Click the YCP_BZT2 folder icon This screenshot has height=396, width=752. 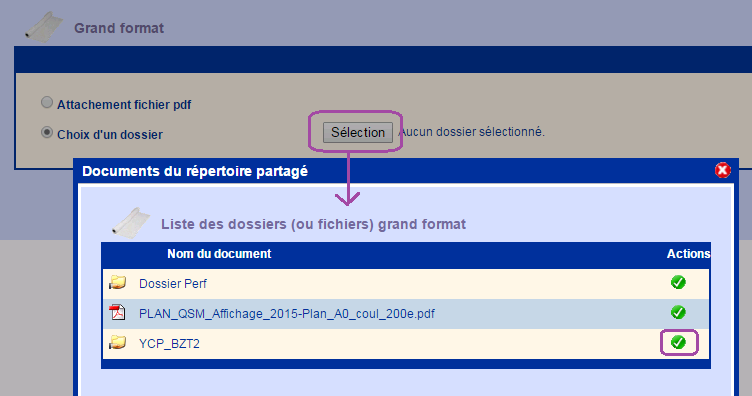click(118, 342)
